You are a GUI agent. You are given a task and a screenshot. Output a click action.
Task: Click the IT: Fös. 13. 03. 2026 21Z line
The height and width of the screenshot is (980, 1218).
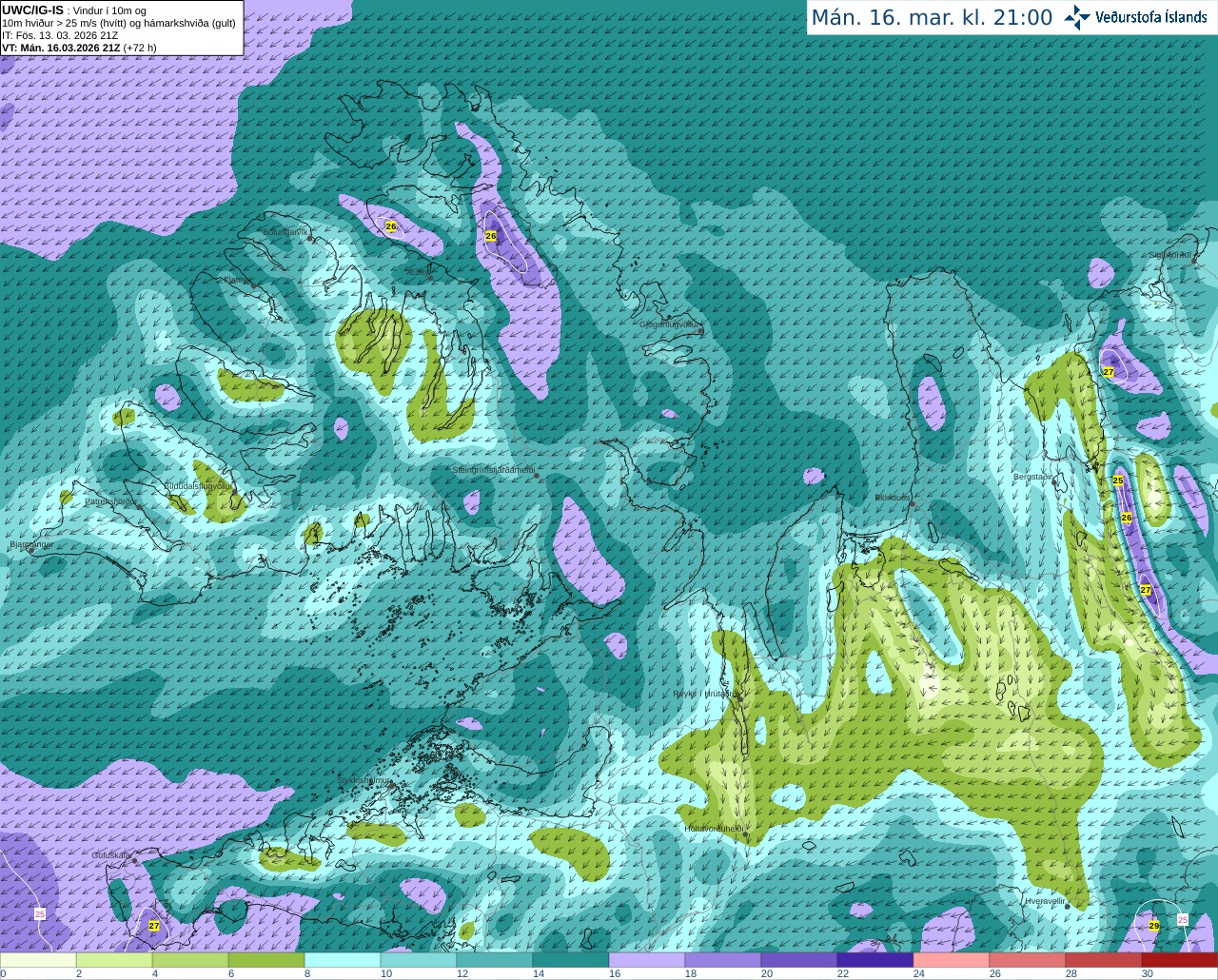coord(60,35)
